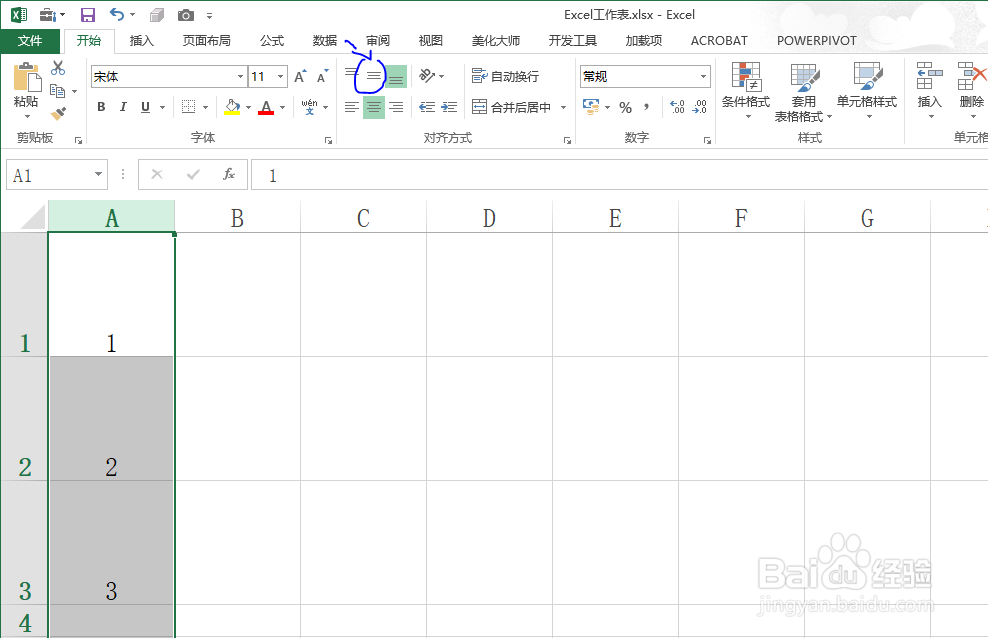Enable wrap text (自动换行)
Viewport: 988px width, 638px height.
503,75
